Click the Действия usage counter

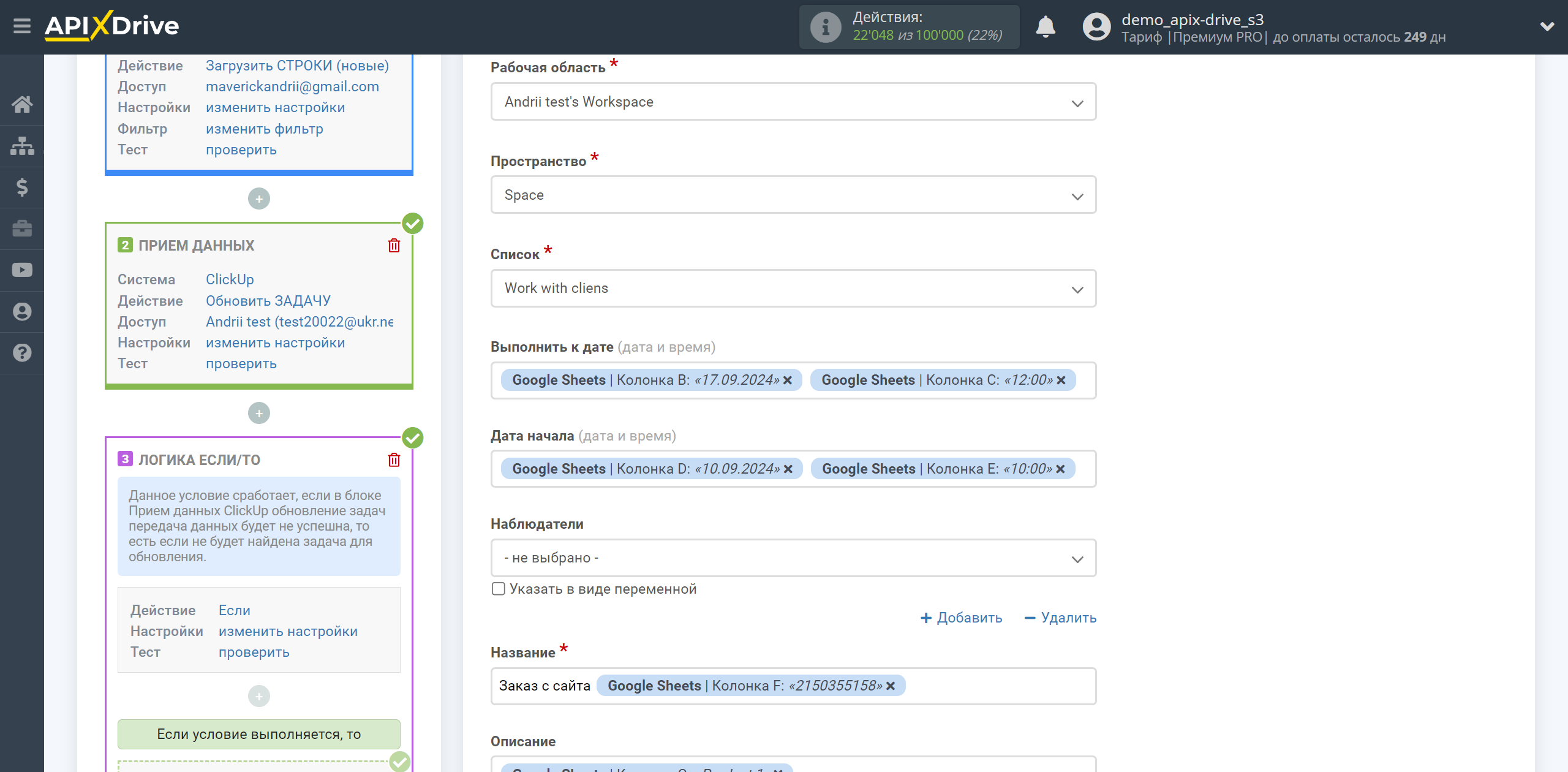tap(910, 27)
